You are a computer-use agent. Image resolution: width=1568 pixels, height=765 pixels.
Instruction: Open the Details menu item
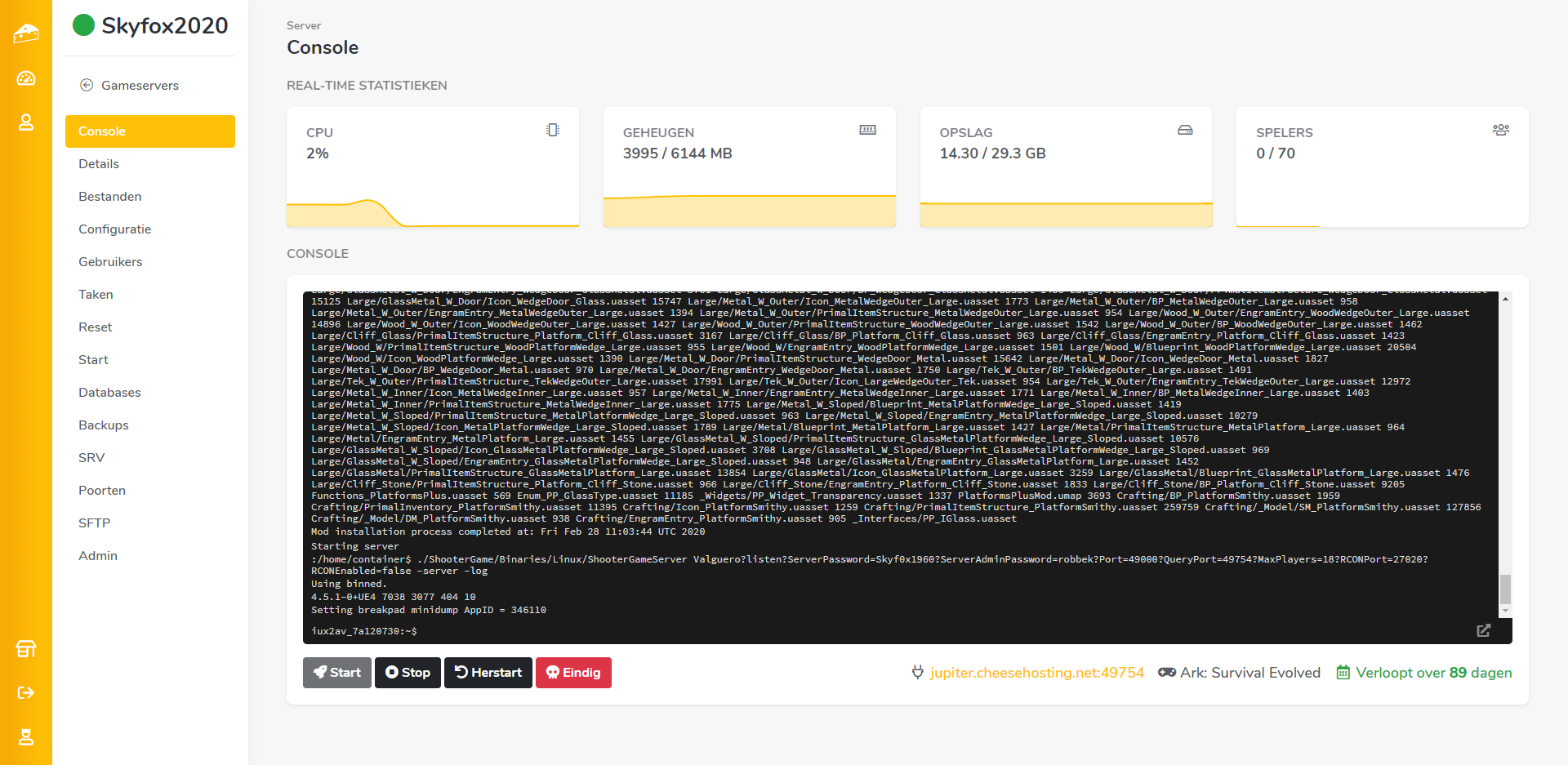(99, 164)
